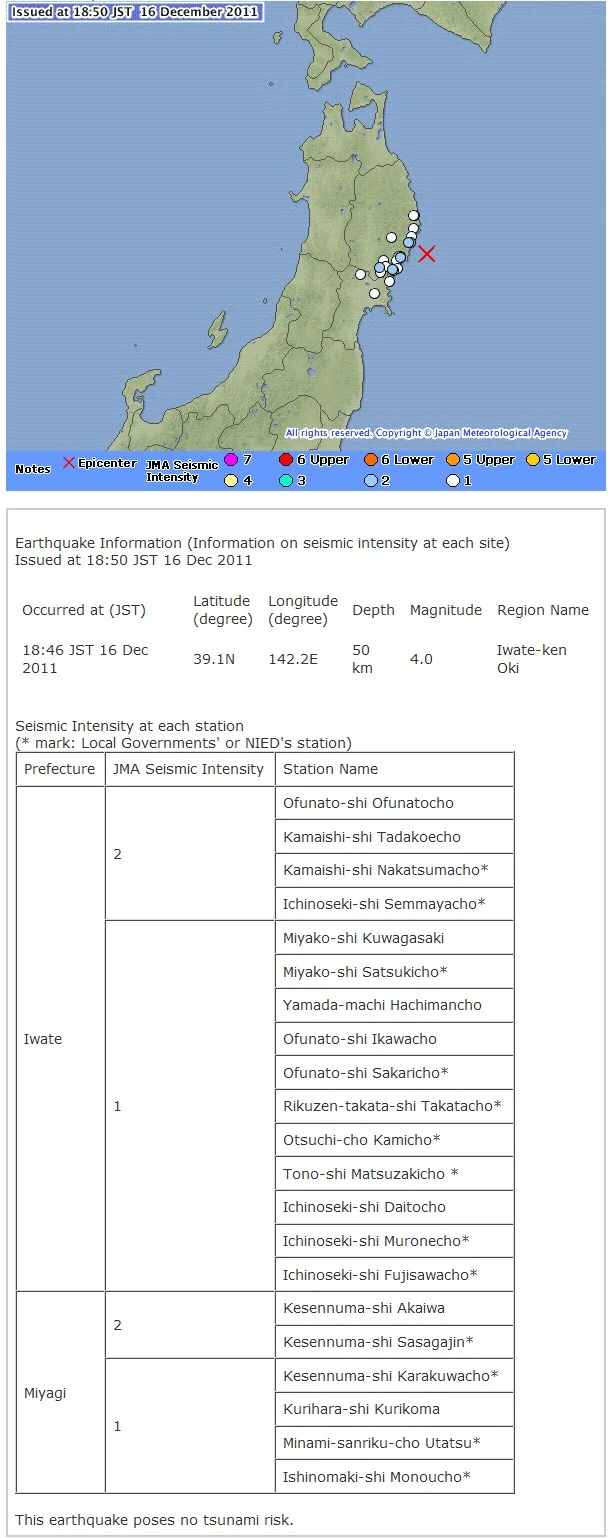
Task: Click the JMA Seismic Intensity column header
Action: 189,769
